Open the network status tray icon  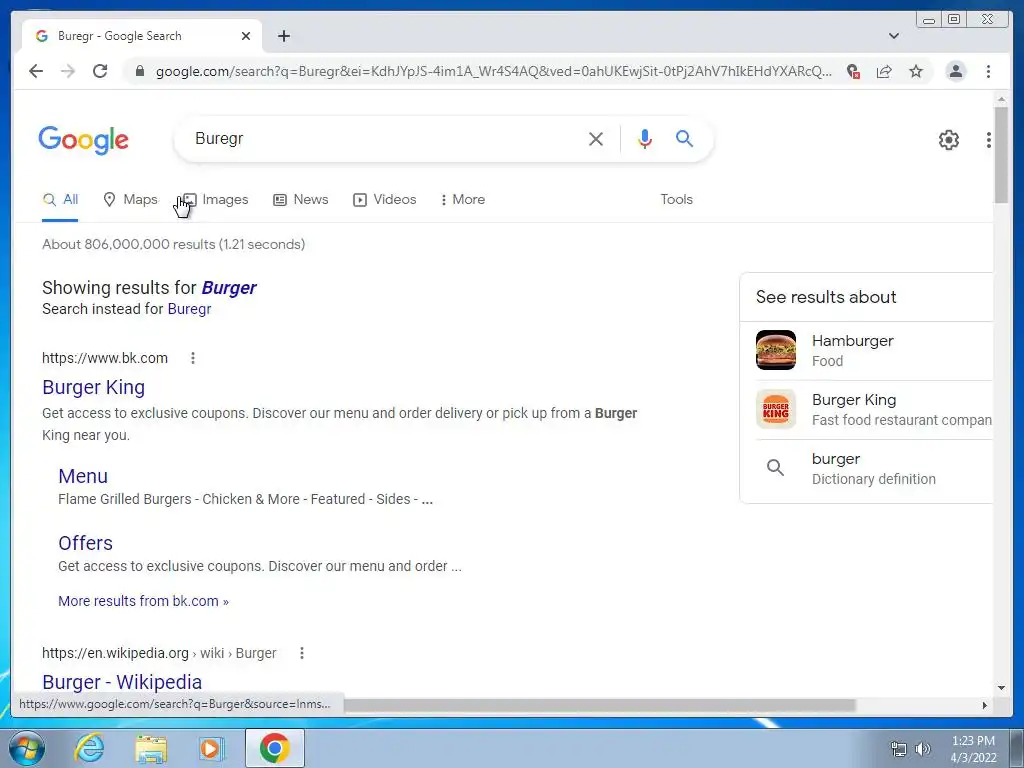click(x=899, y=749)
